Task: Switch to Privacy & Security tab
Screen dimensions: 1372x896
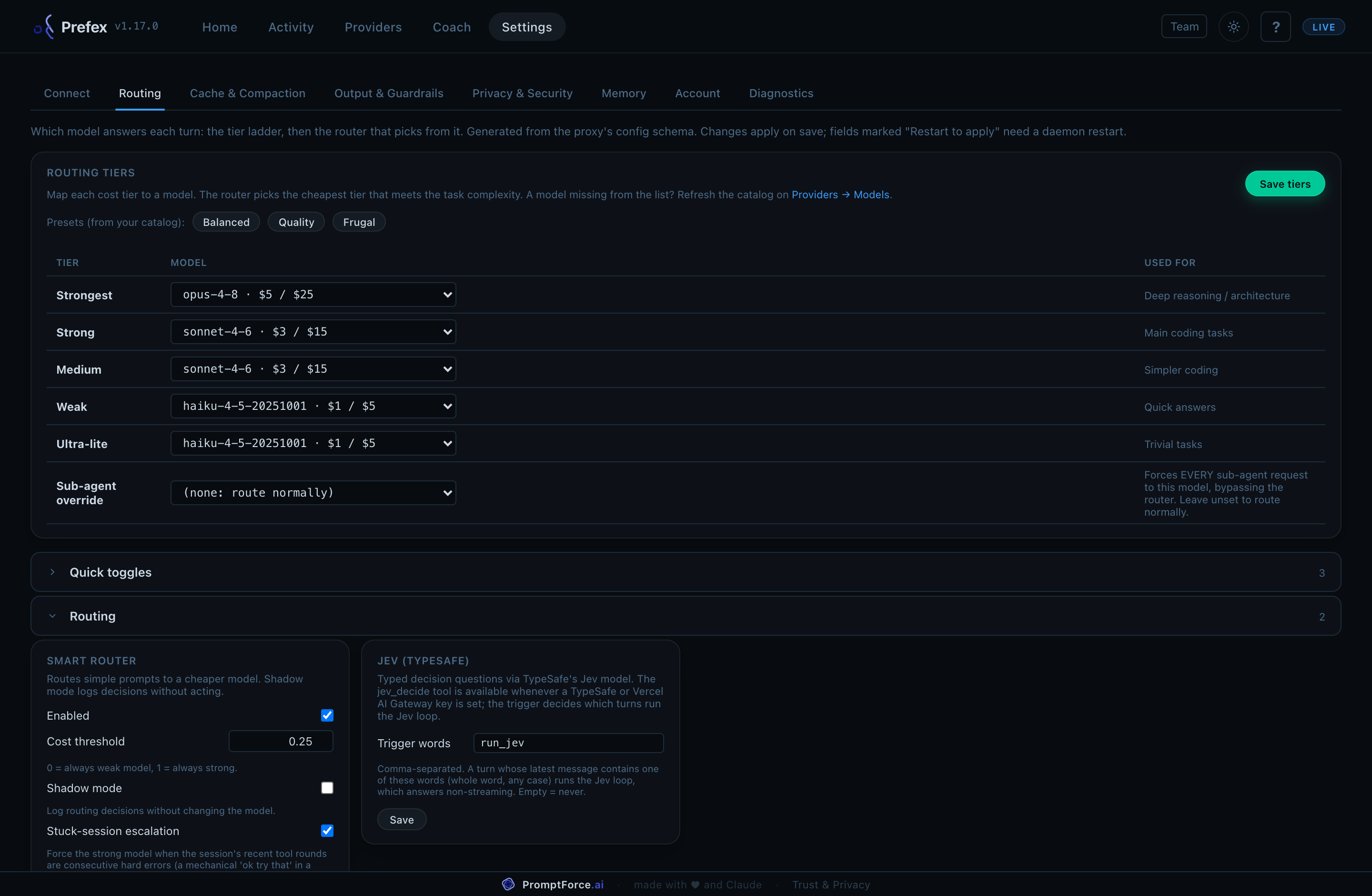Action: (522, 93)
